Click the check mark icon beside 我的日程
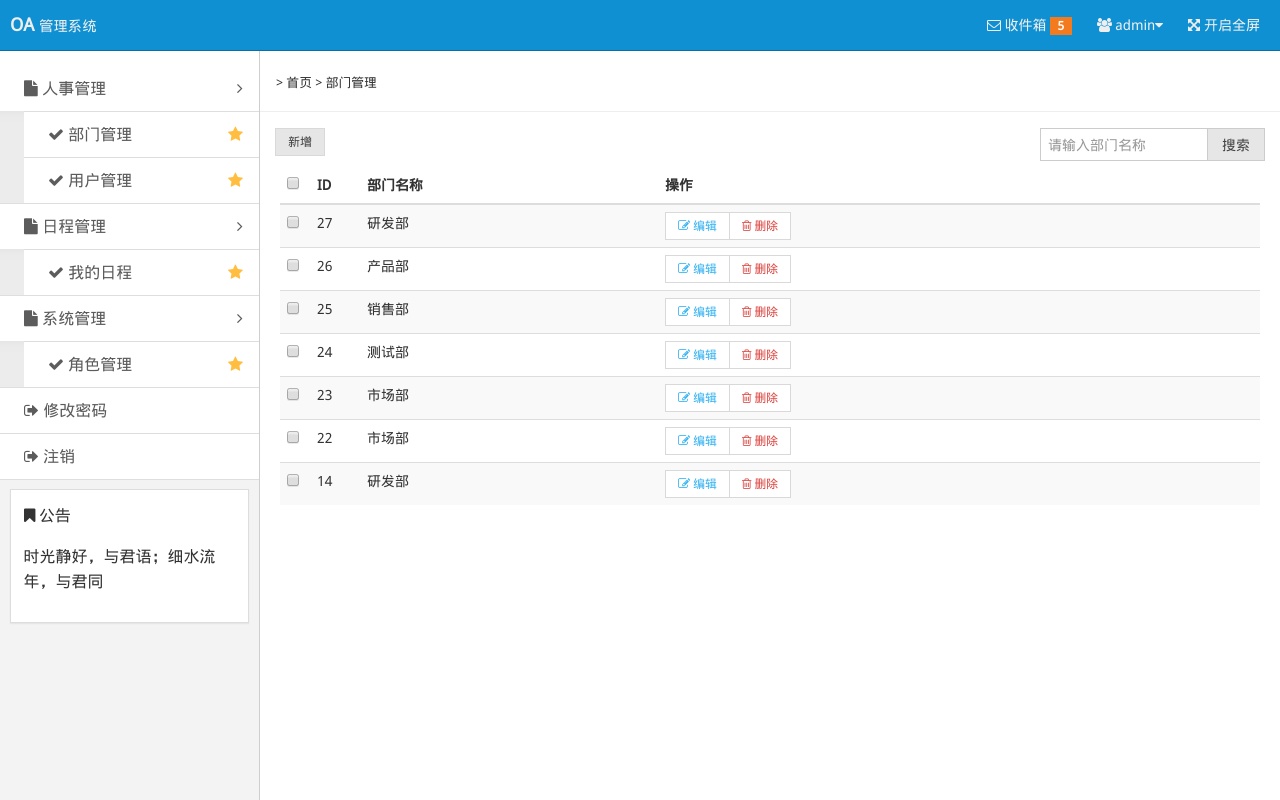 pyautogui.click(x=56, y=273)
